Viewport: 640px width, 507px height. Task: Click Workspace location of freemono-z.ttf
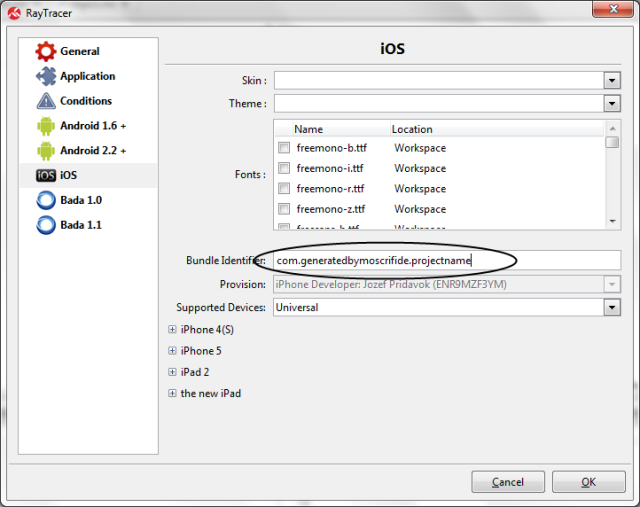coord(420,209)
